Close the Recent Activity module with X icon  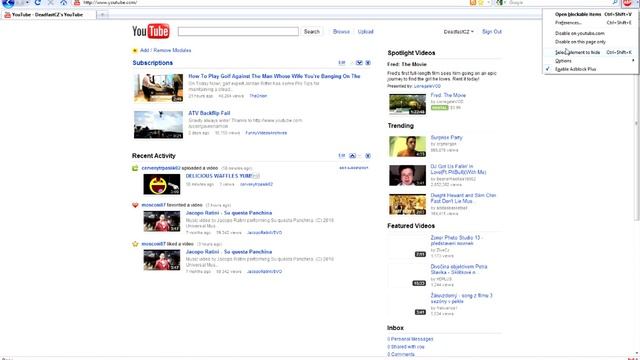368,156
